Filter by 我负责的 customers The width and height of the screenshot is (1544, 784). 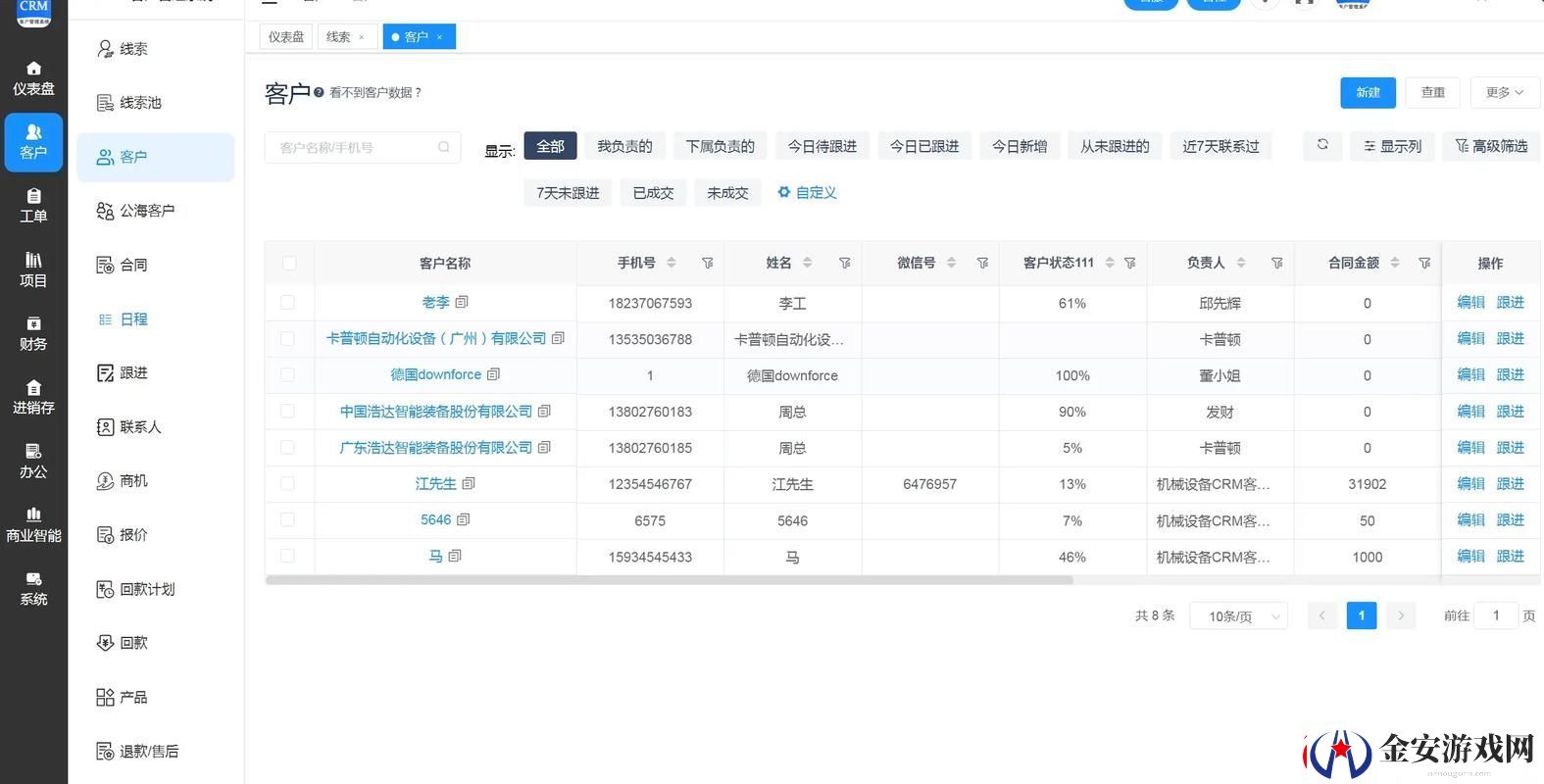tap(624, 146)
